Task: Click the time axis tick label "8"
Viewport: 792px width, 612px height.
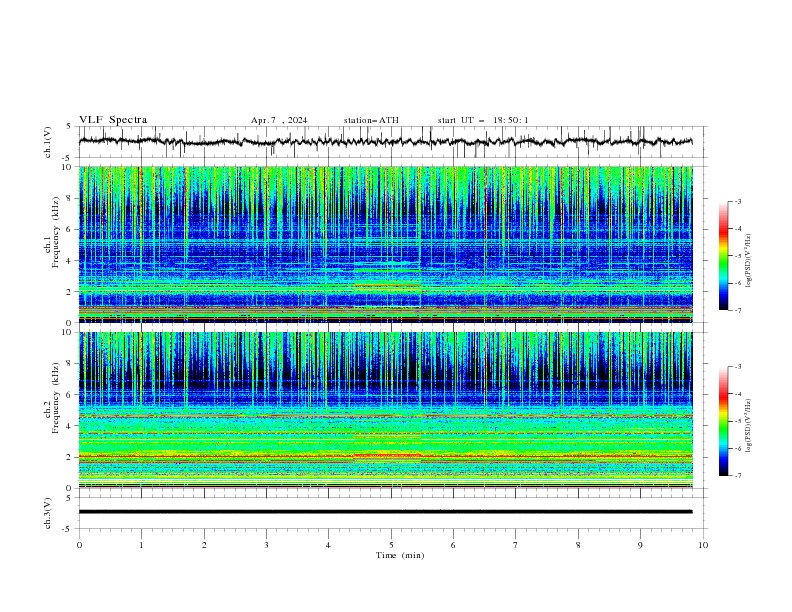Action: [x=578, y=545]
